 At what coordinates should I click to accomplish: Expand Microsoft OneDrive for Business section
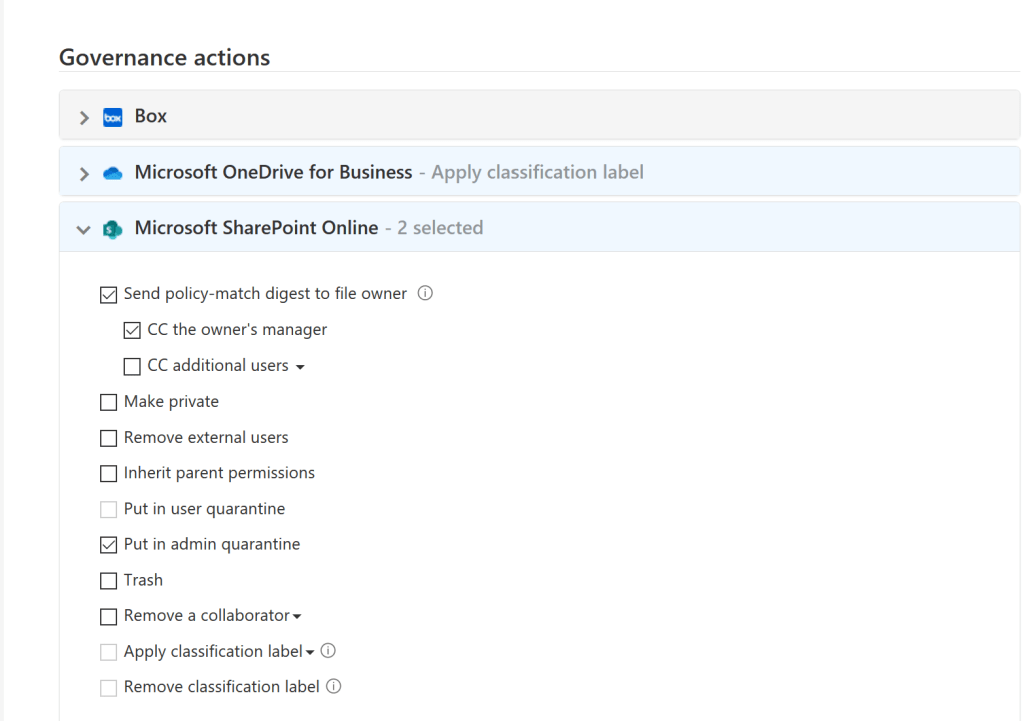pos(84,173)
